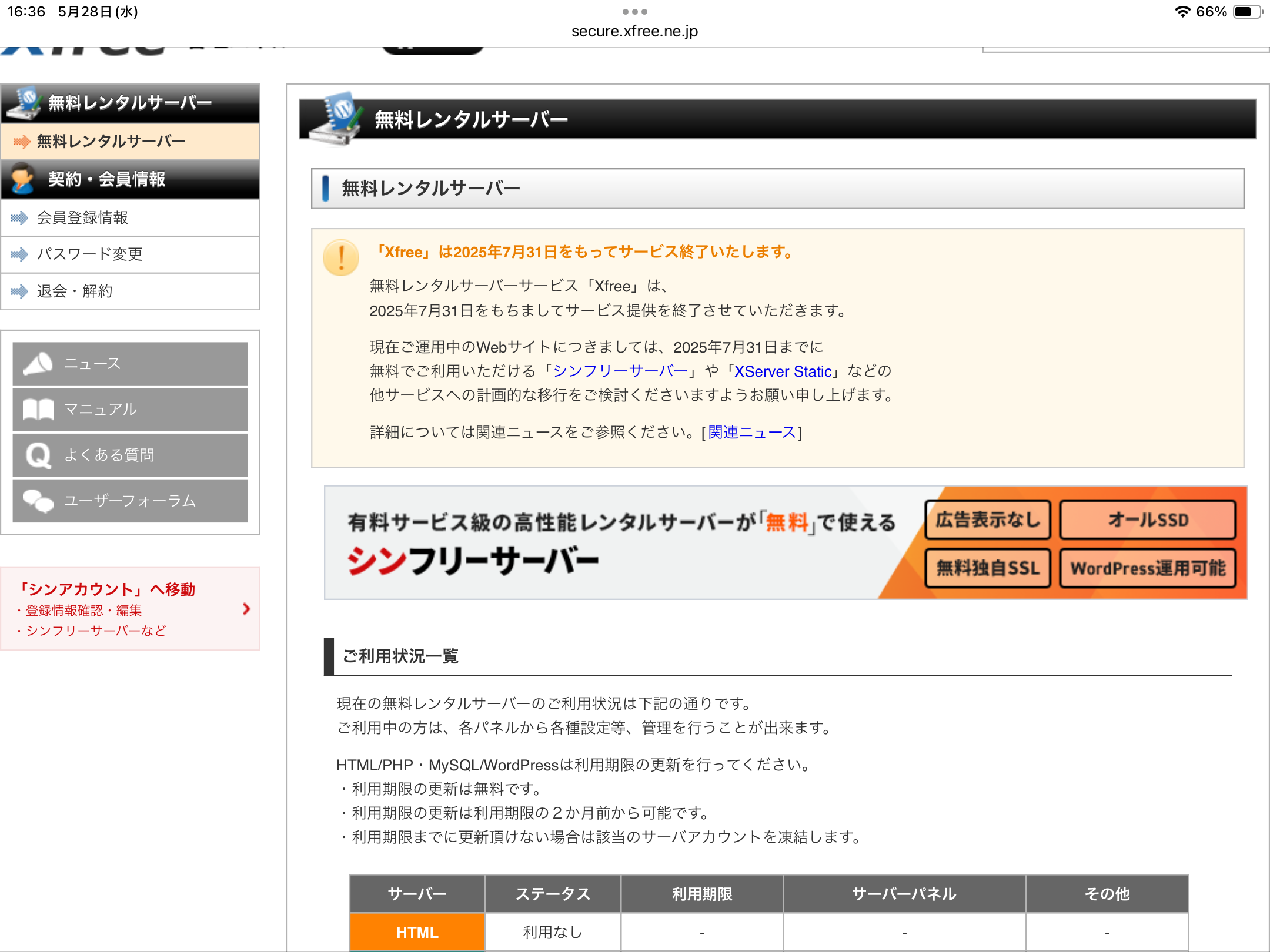
Task: Click サーバーパネル table column header
Action: (904, 894)
